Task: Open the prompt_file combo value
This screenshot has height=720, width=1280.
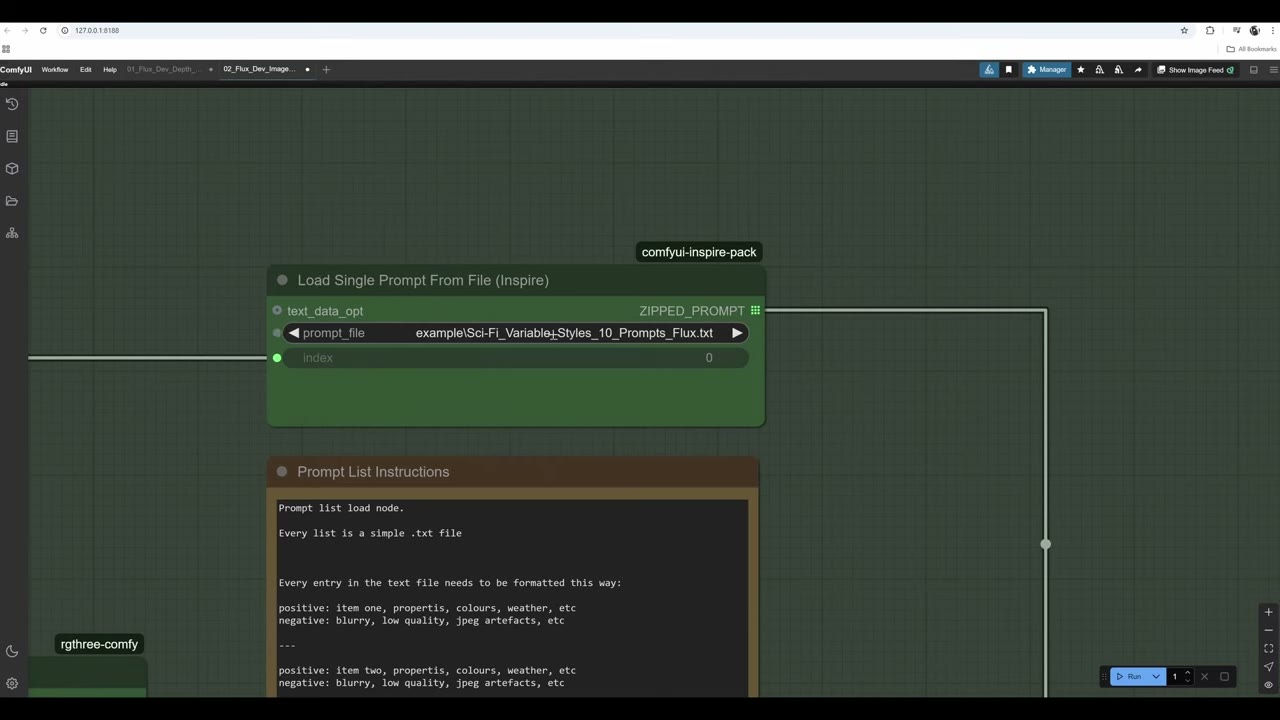Action: click(564, 333)
